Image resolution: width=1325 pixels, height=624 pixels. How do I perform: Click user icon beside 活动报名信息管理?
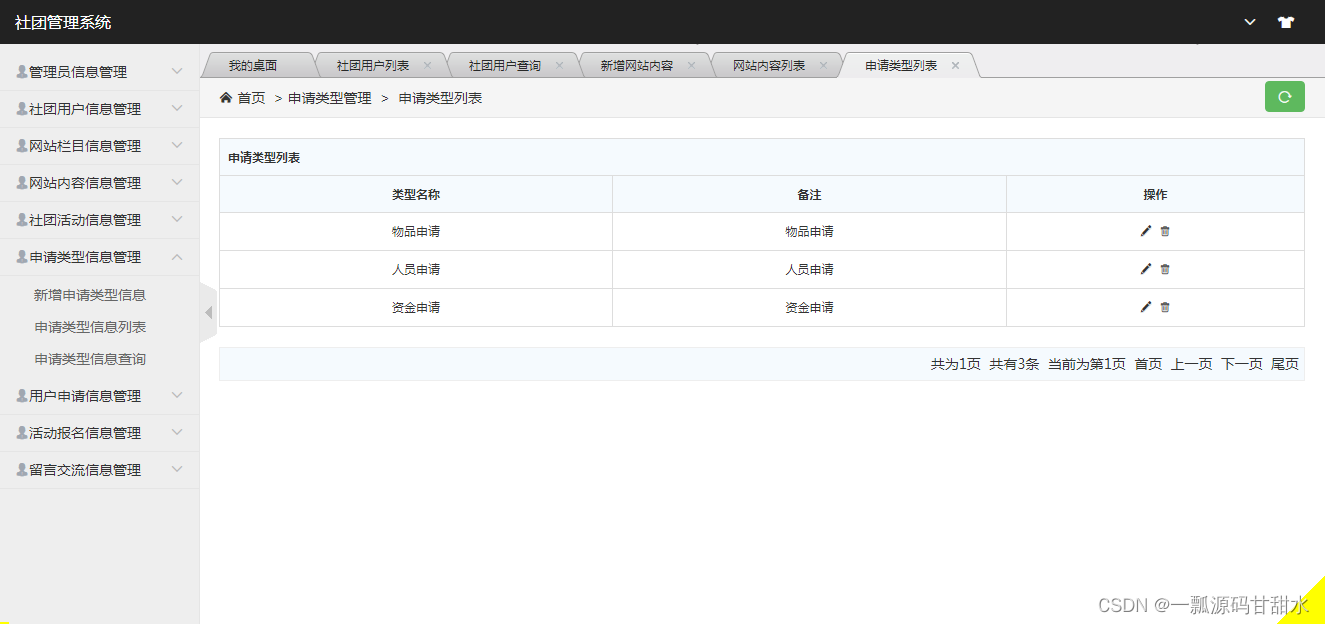(x=22, y=433)
